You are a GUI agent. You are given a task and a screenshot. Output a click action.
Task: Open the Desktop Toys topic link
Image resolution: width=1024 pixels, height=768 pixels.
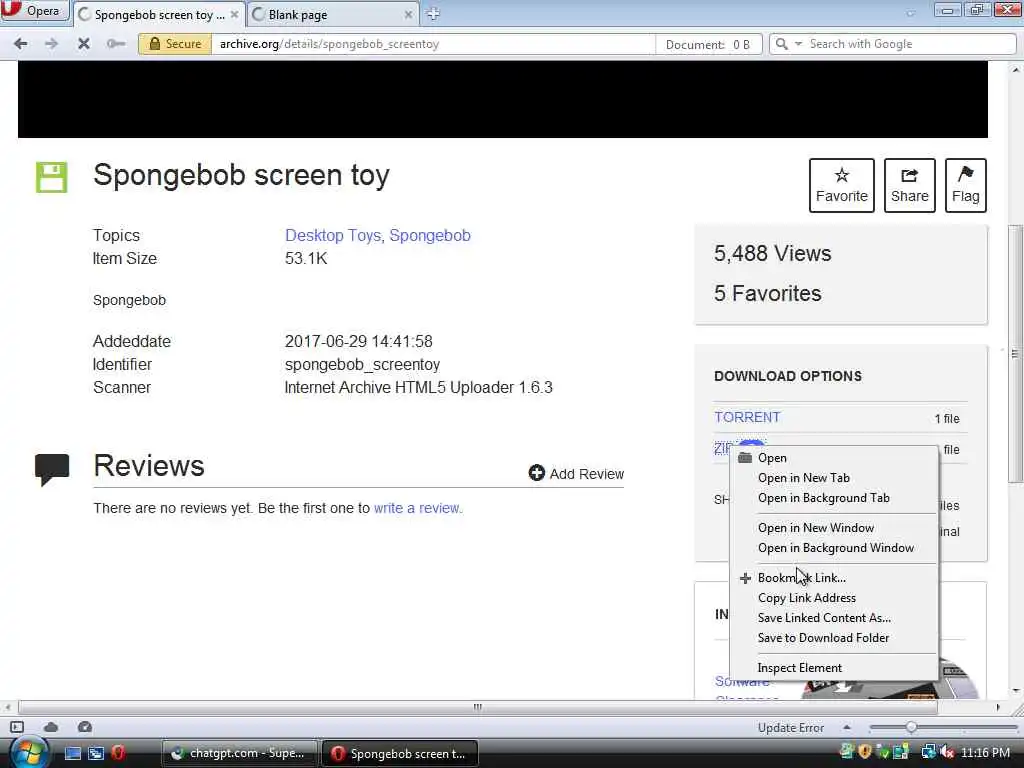coord(332,235)
